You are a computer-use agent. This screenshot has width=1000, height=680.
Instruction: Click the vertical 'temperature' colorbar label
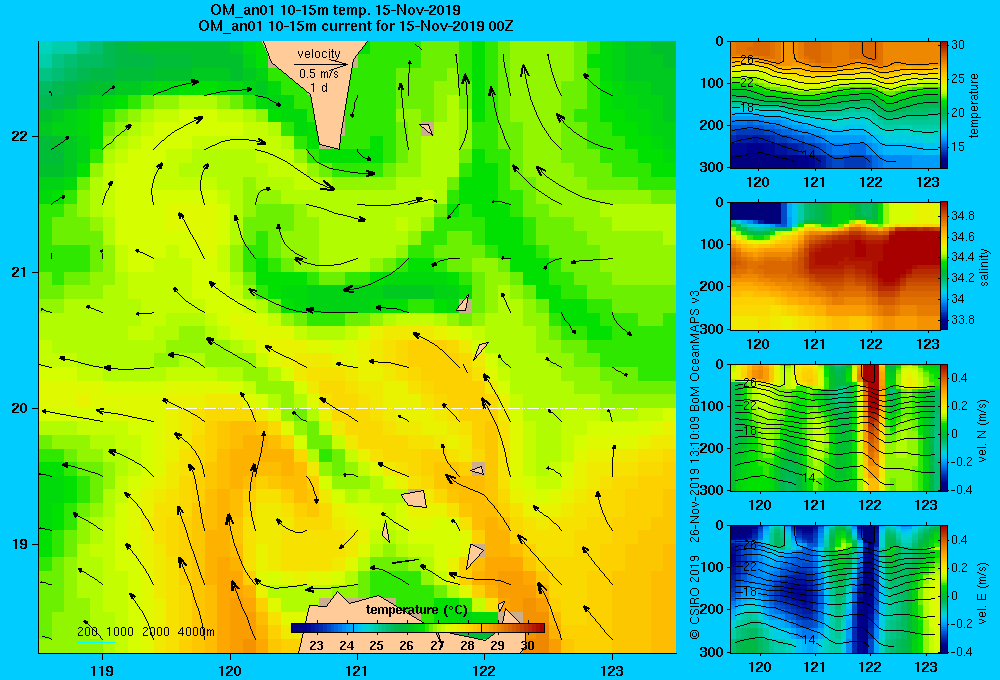coord(974,105)
